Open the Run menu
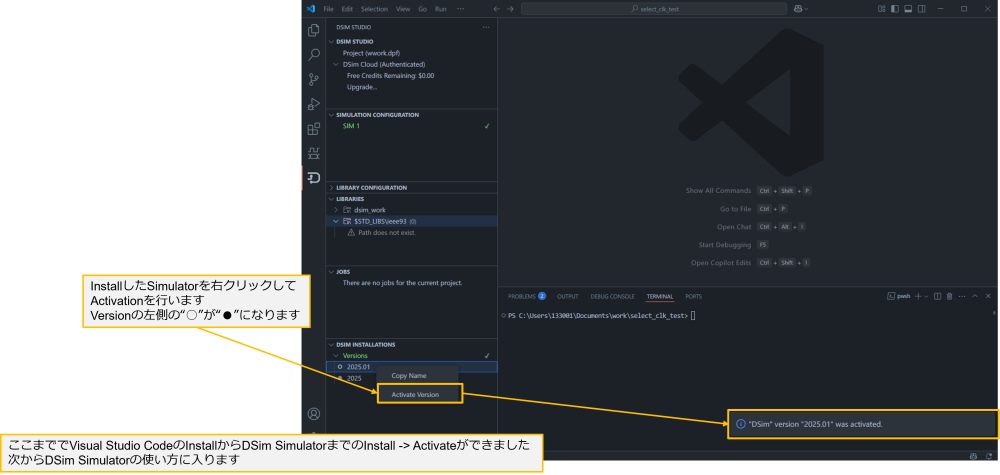 coord(441,9)
